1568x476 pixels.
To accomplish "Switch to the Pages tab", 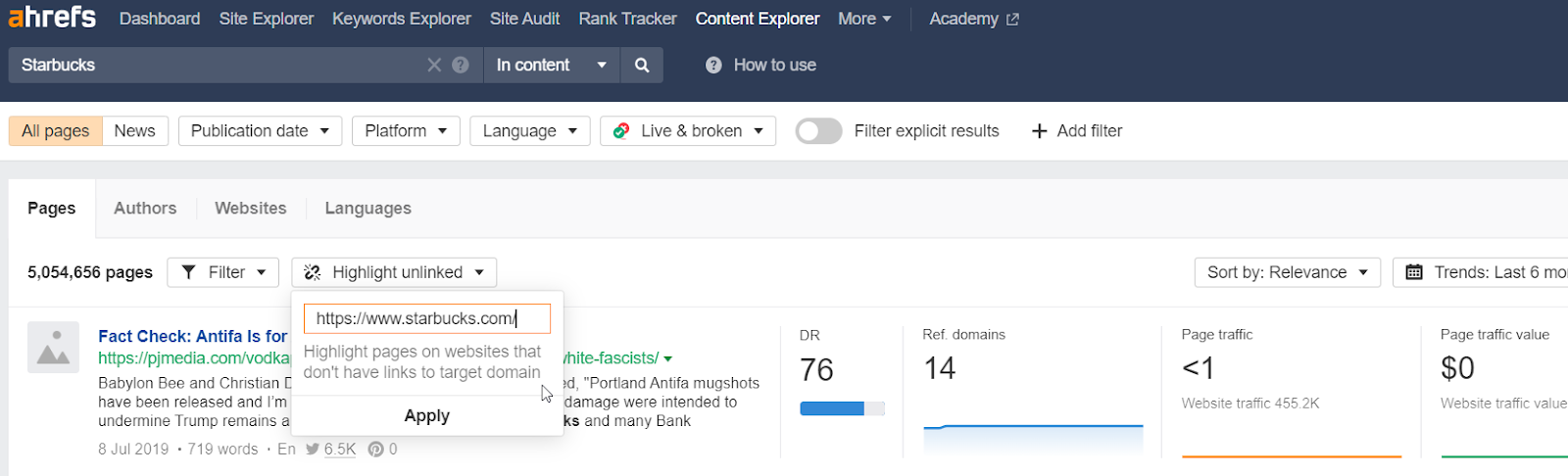I will 52,208.
